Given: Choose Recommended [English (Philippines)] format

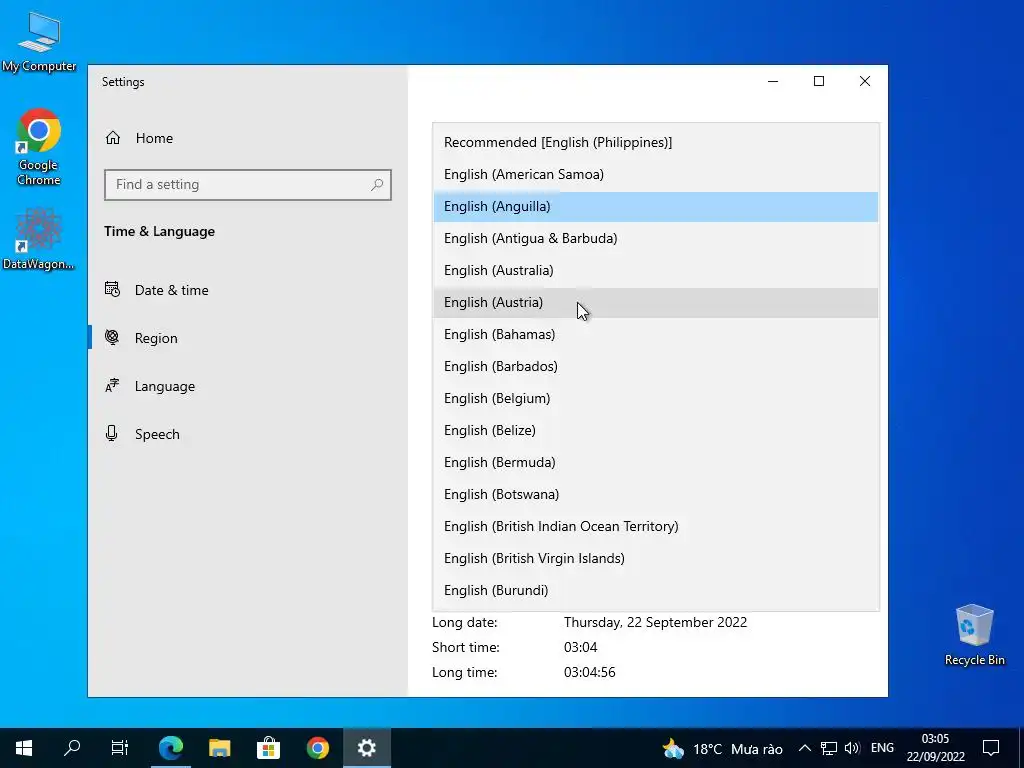Looking at the screenshot, I should (x=656, y=142).
